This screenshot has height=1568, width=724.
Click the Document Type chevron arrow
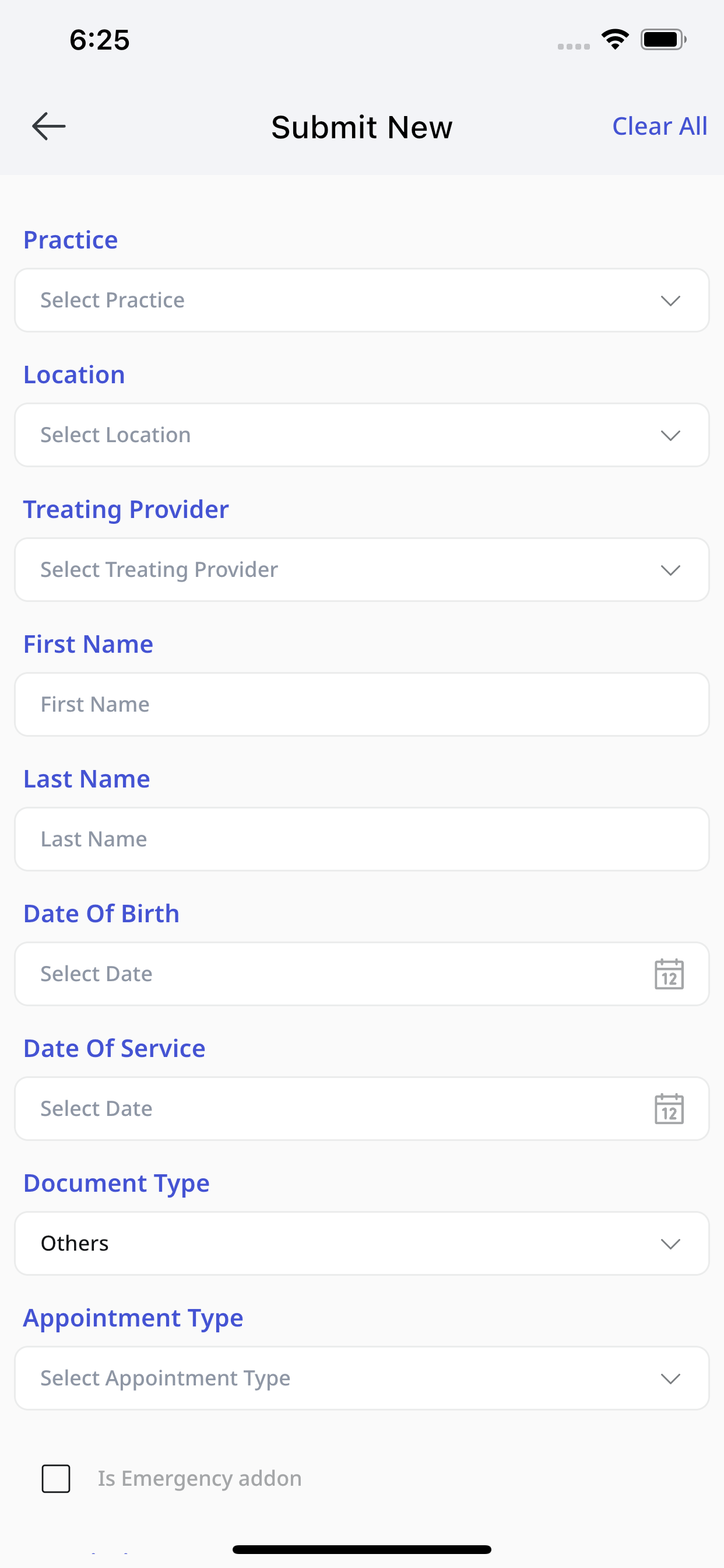click(x=670, y=1244)
